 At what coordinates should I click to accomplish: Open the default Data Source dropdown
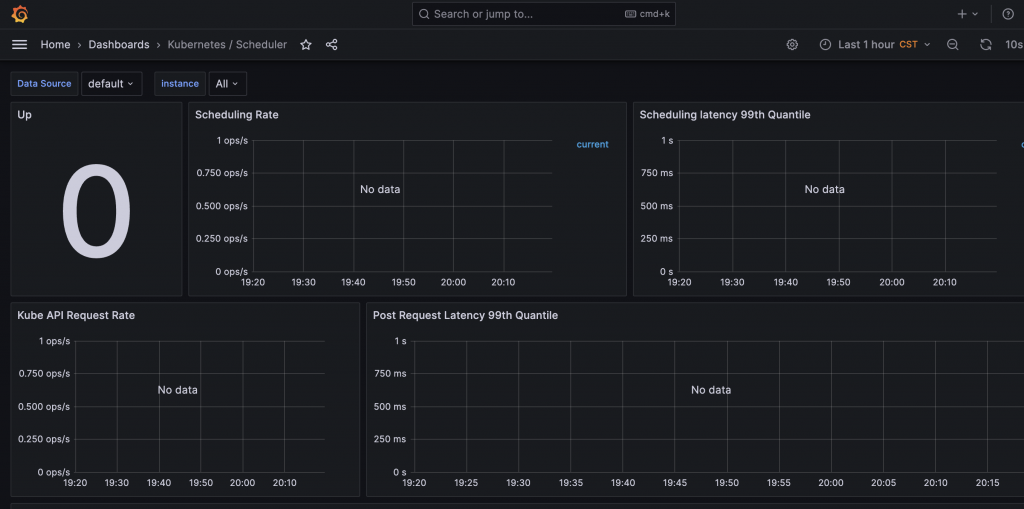(112, 84)
